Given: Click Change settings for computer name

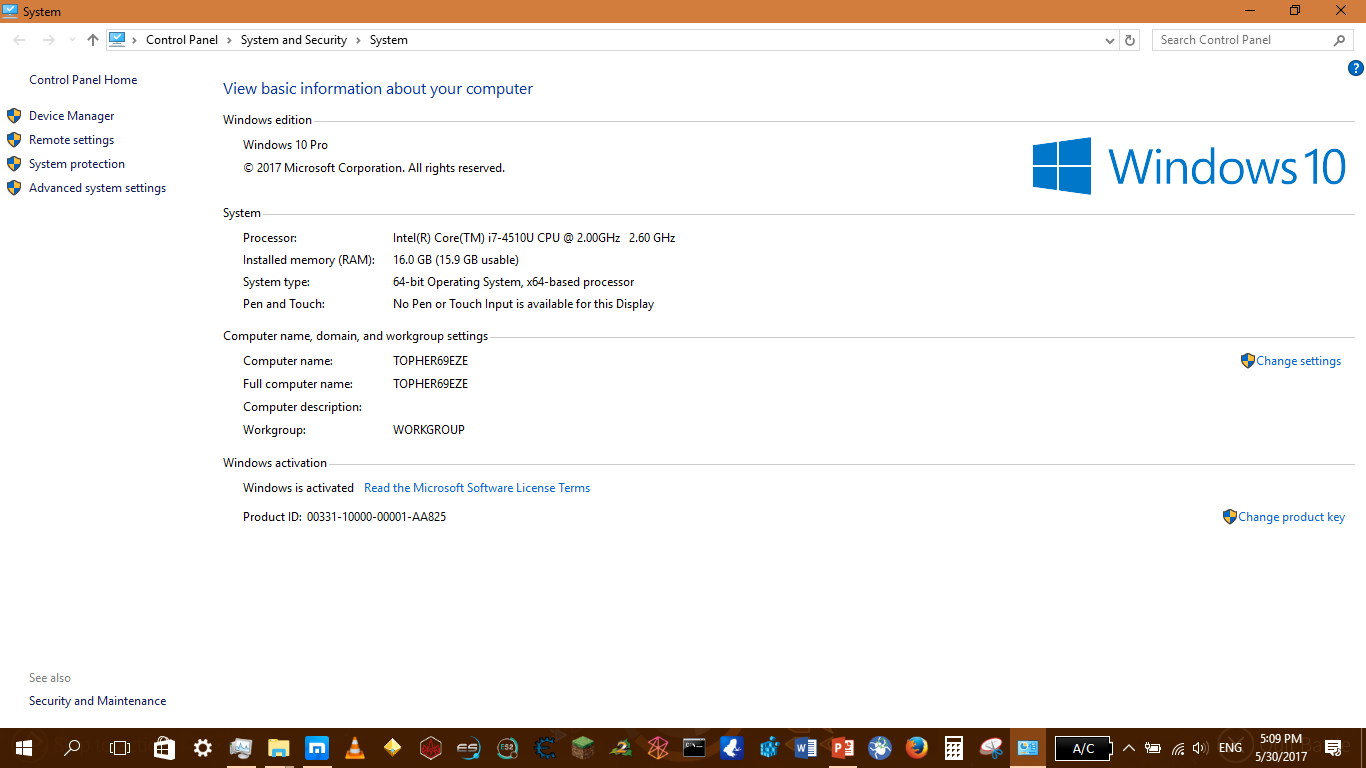Looking at the screenshot, I should [1298, 361].
